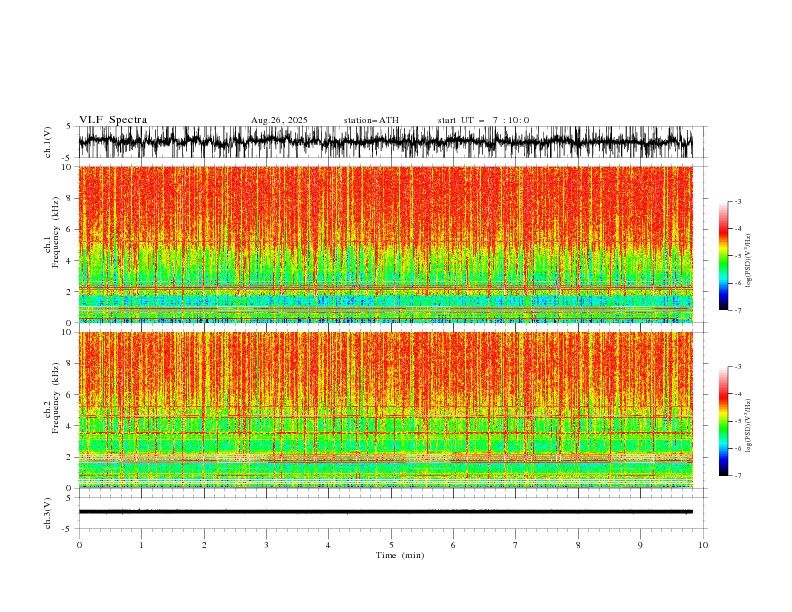Screen dimensions: 792x612
Task: Click the time axis tick label "7"
Action: (x=516, y=545)
